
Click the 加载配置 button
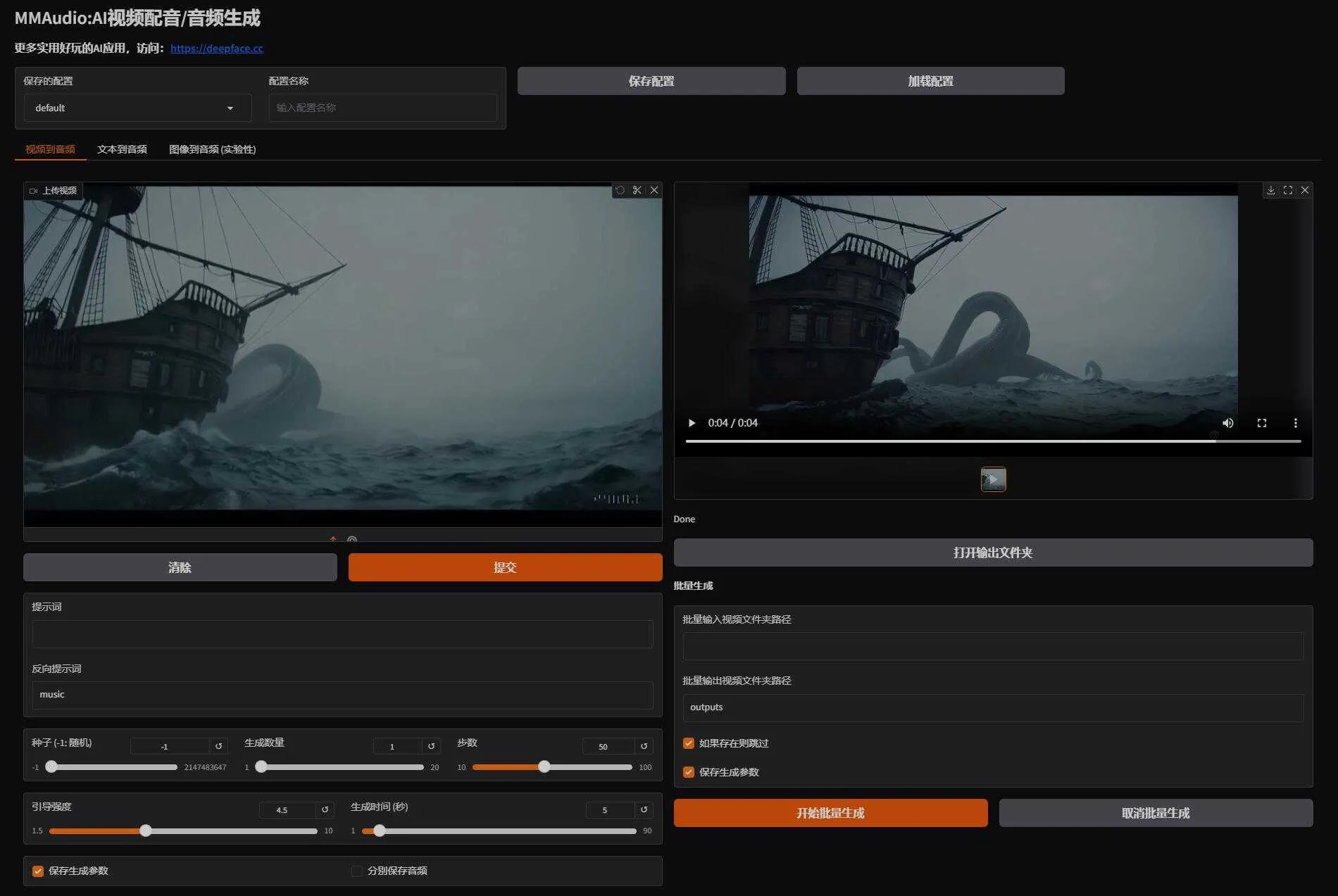pos(930,81)
